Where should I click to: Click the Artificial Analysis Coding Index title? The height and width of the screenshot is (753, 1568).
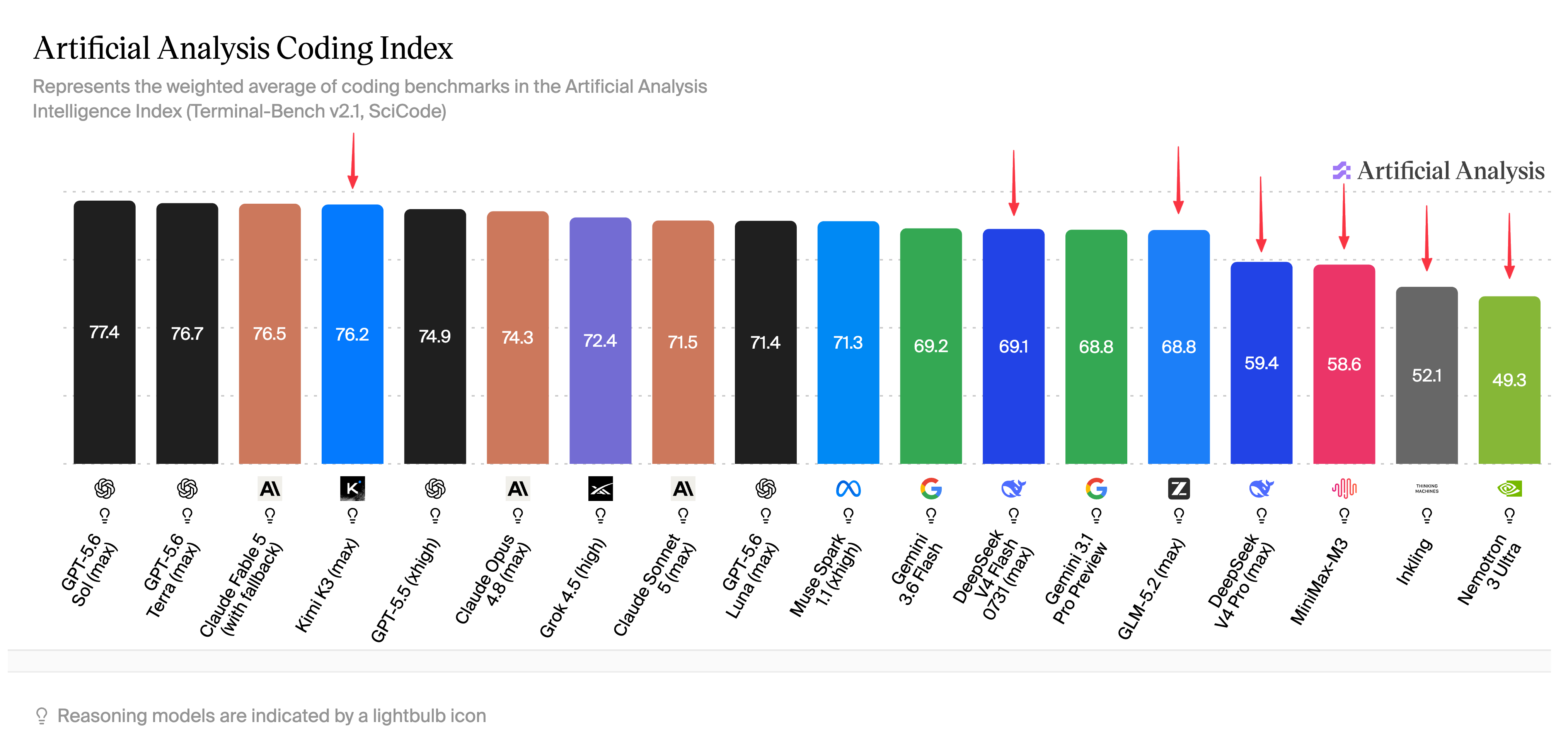[x=243, y=48]
